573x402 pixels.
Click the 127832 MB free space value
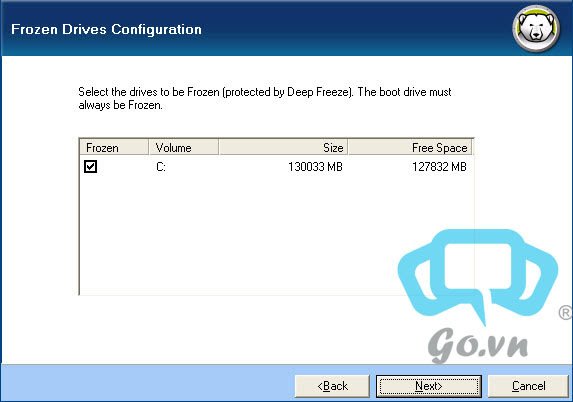point(439,167)
